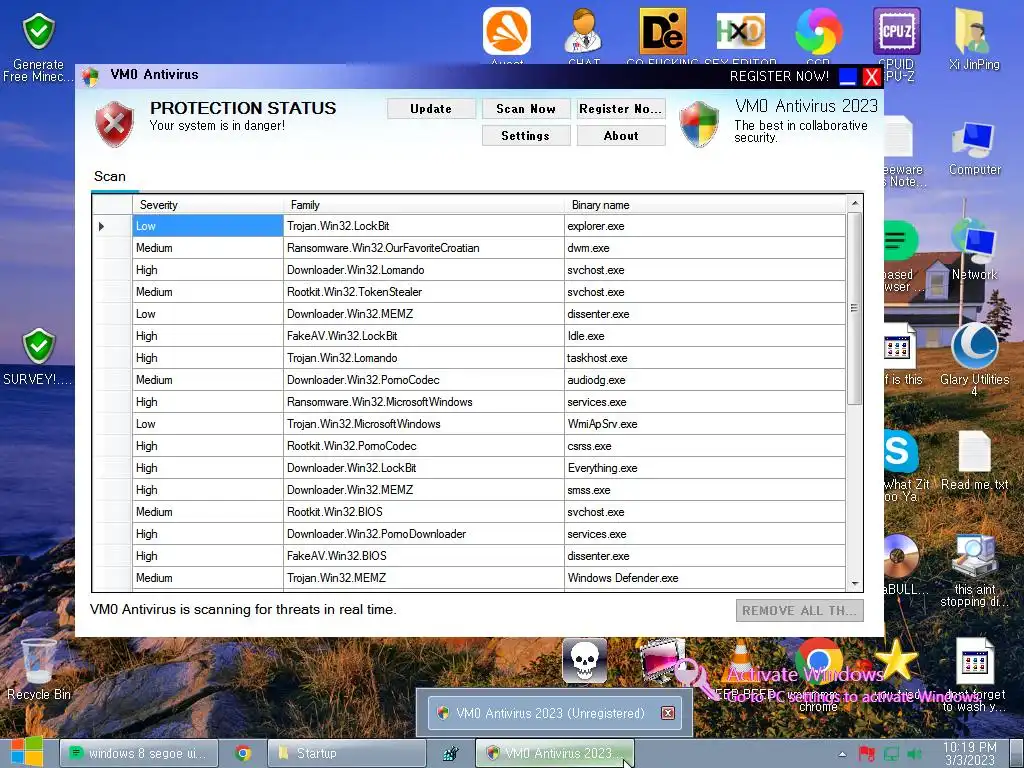Open Chrome from the taskbar
This screenshot has height=768, width=1024.
click(243, 754)
